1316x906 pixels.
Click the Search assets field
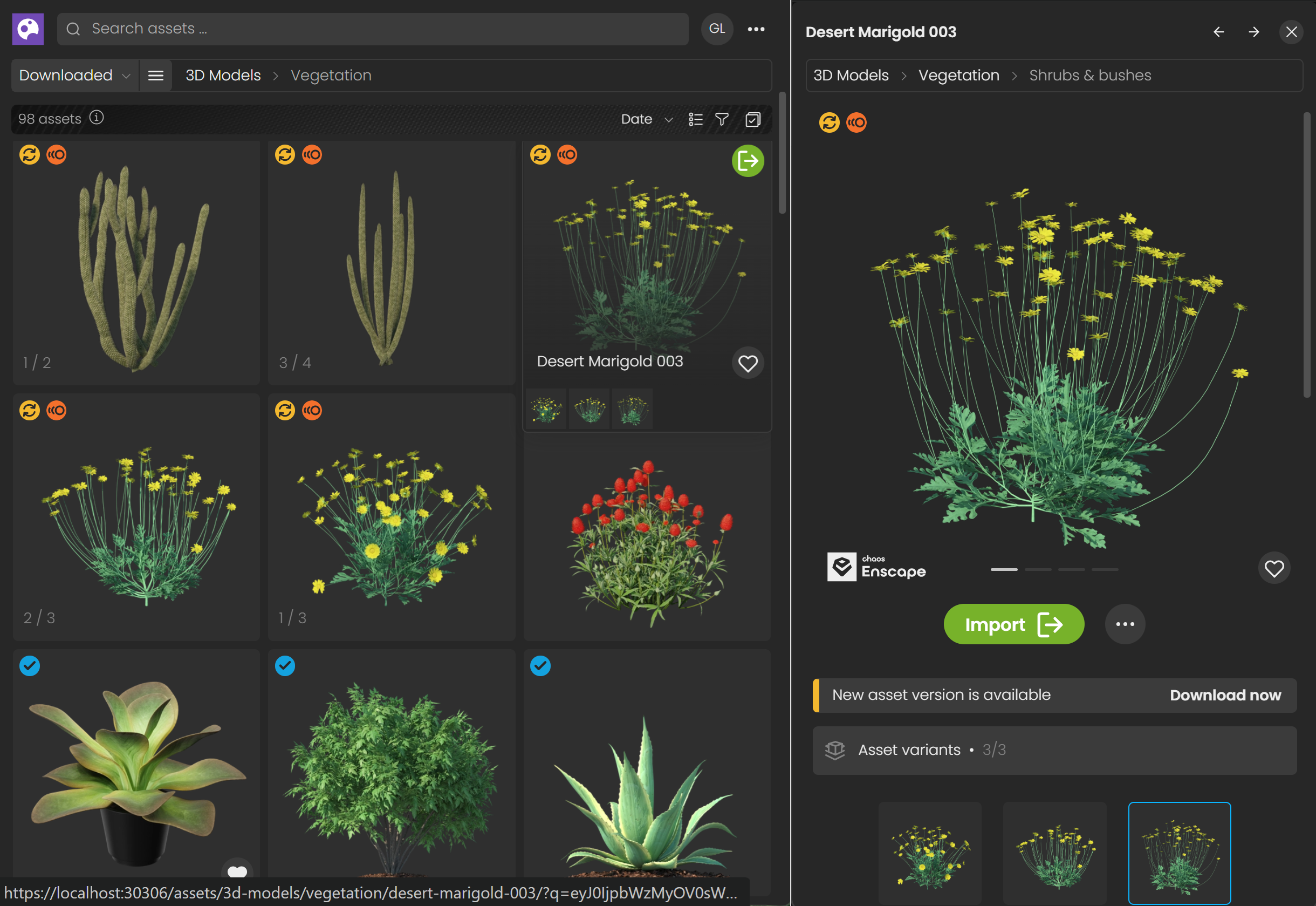(373, 29)
